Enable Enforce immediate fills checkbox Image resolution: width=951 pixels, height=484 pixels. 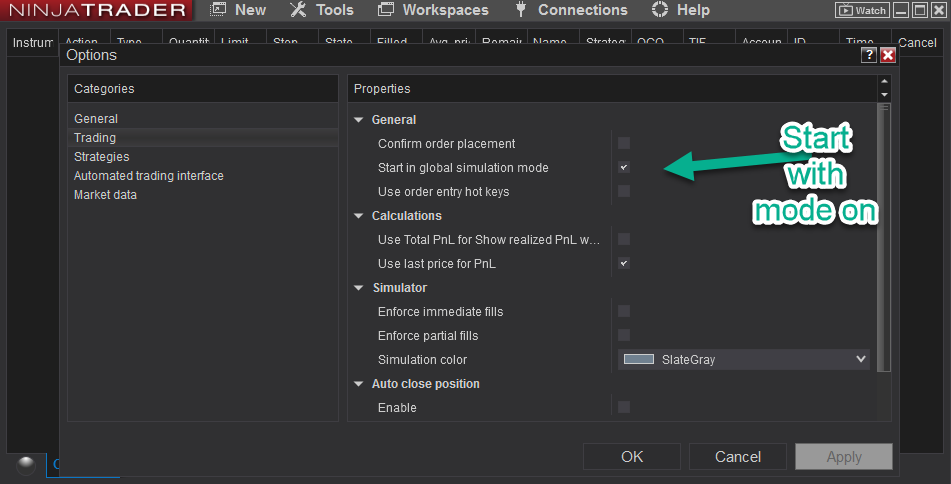[x=624, y=312]
